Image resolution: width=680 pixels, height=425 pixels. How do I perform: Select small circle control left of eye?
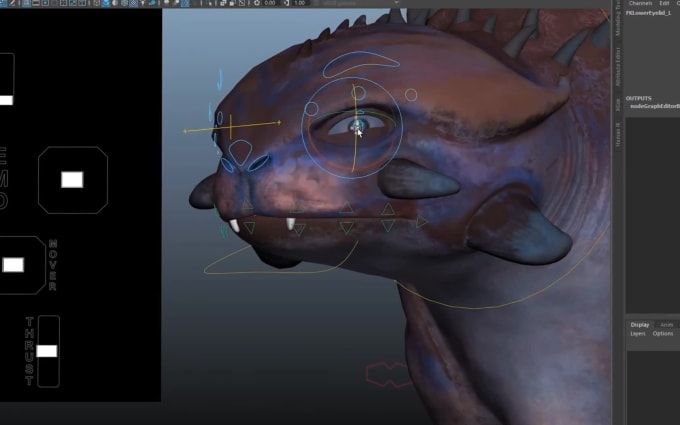point(311,108)
